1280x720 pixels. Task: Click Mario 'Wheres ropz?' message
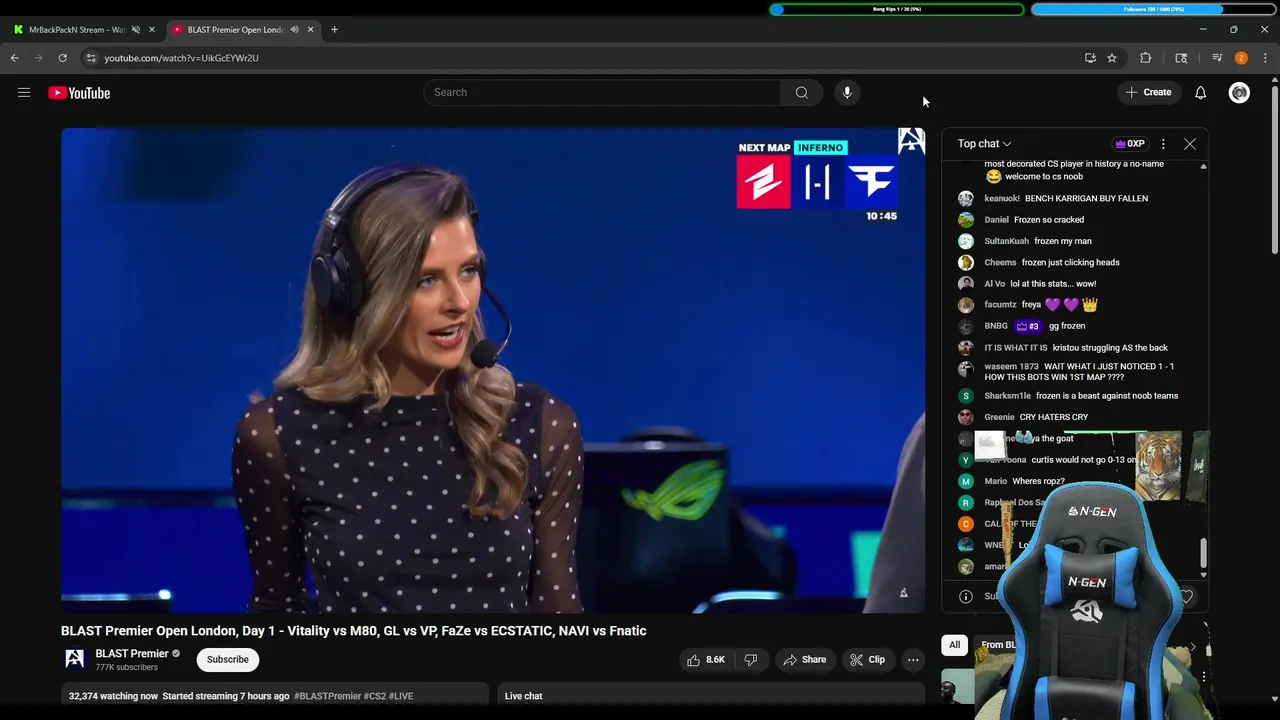1038,481
